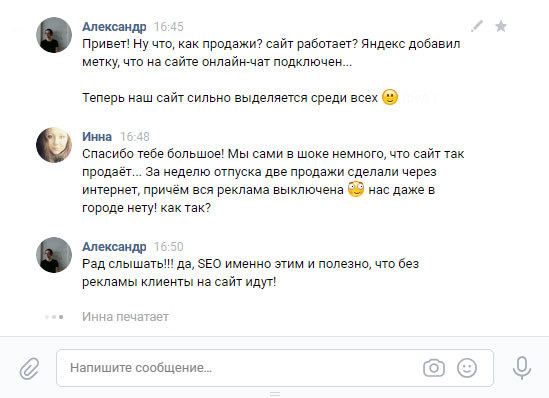Open Александр's avatar in first message
The image size is (549, 398).
(x=54, y=35)
